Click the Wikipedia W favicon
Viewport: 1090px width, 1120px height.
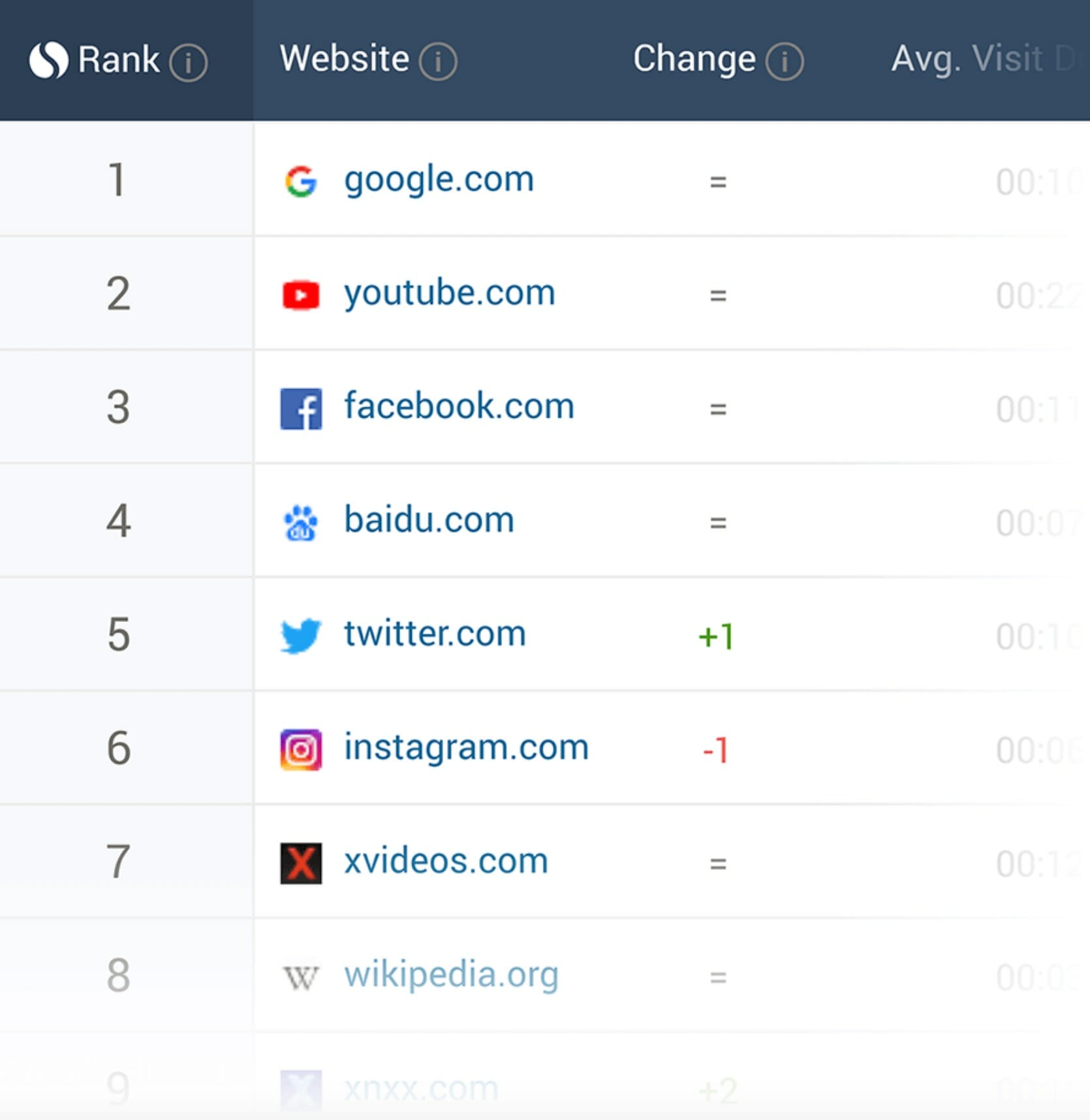(x=301, y=978)
